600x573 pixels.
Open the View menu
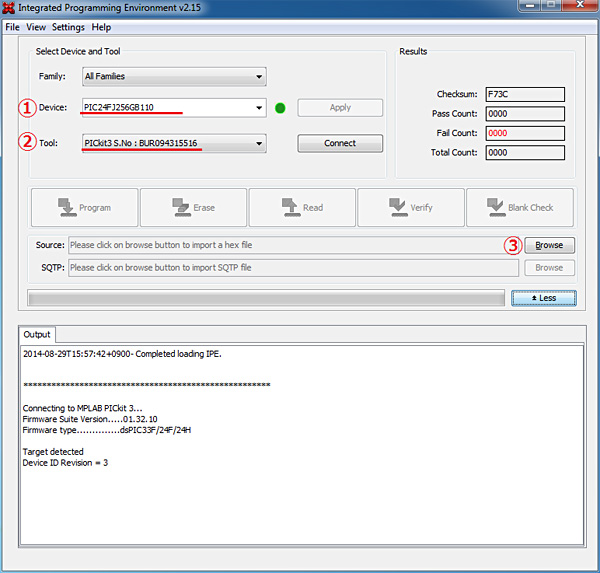36,27
